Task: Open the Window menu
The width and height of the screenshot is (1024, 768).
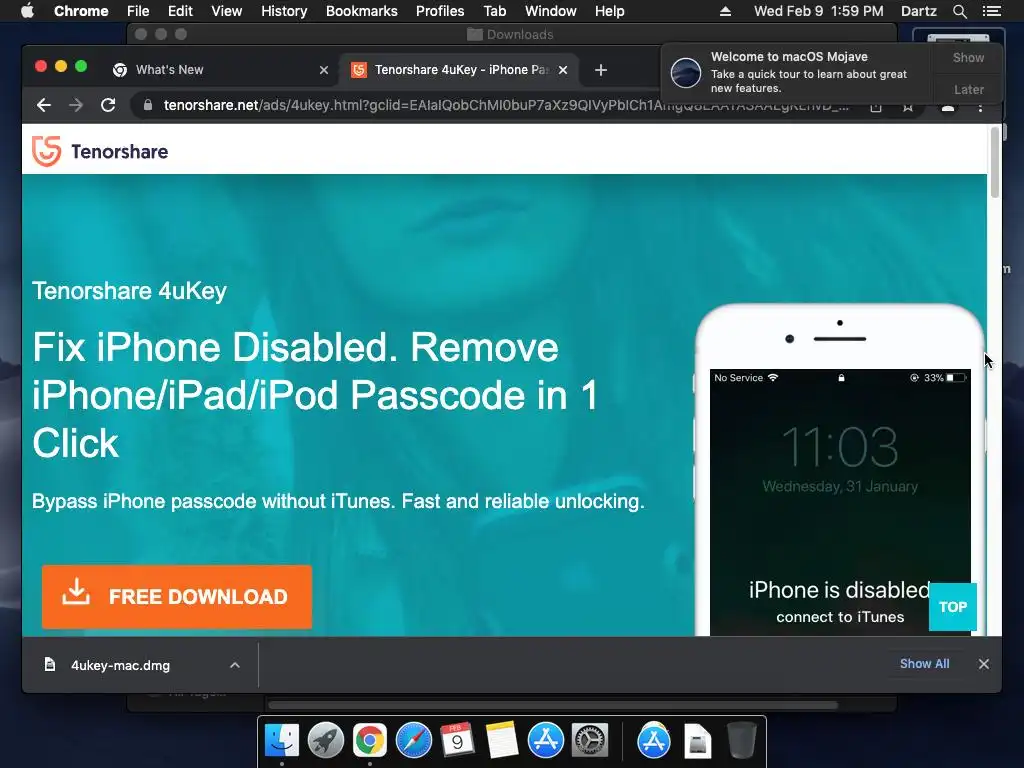Action: click(551, 11)
